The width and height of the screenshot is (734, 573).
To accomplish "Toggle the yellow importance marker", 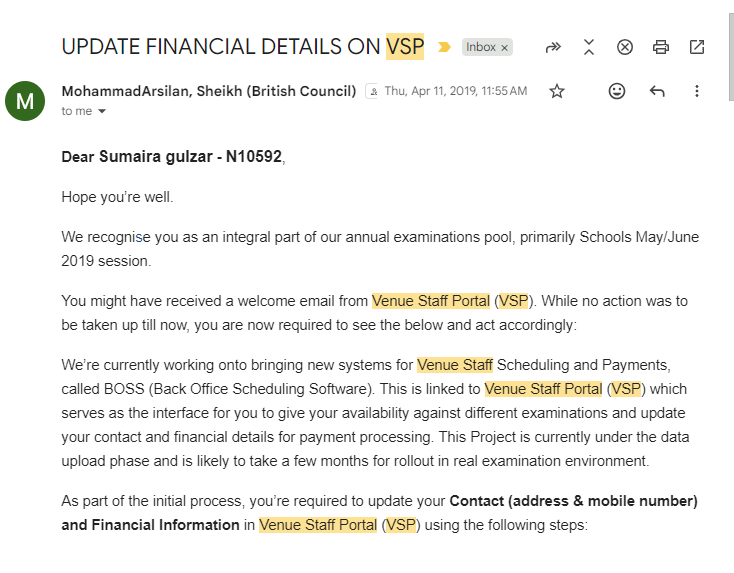I will pos(444,47).
